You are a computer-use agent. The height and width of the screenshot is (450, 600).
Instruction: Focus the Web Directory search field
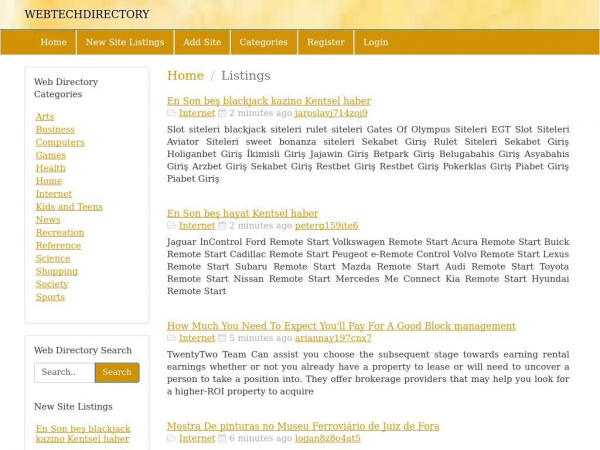pyautogui.click(x=64, y=372)
